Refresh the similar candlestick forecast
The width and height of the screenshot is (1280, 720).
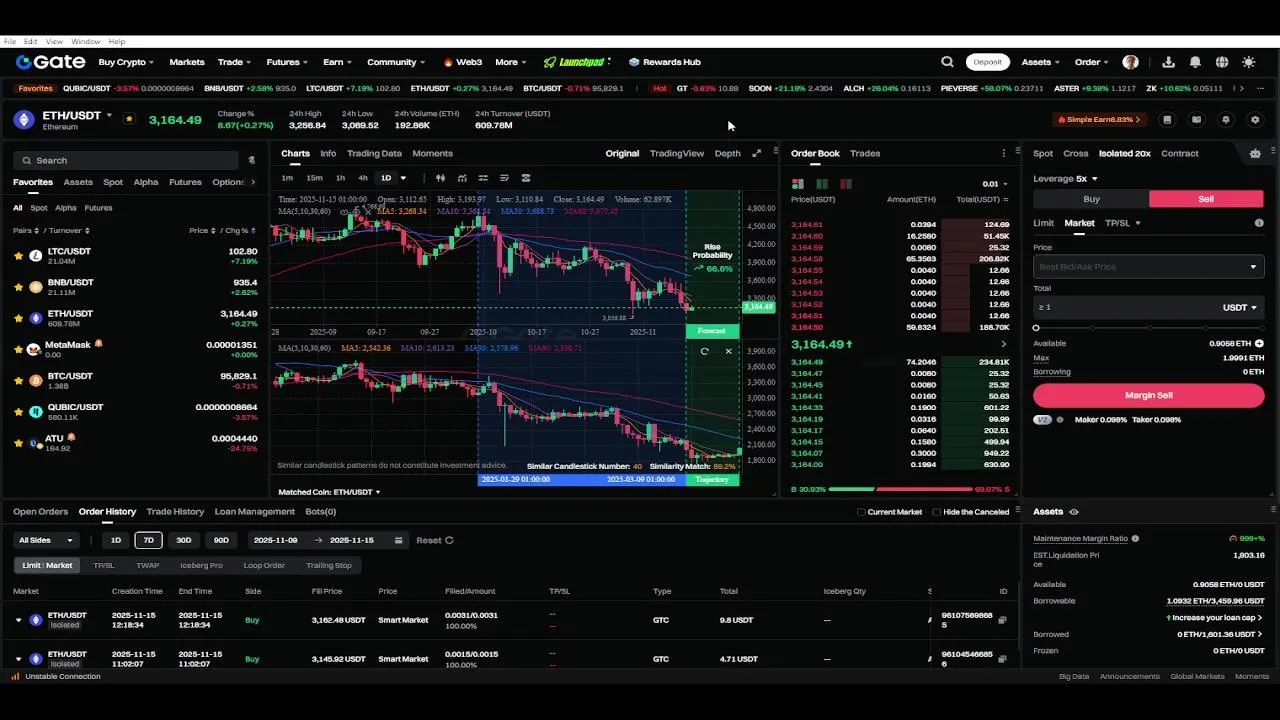click(704, 351)
